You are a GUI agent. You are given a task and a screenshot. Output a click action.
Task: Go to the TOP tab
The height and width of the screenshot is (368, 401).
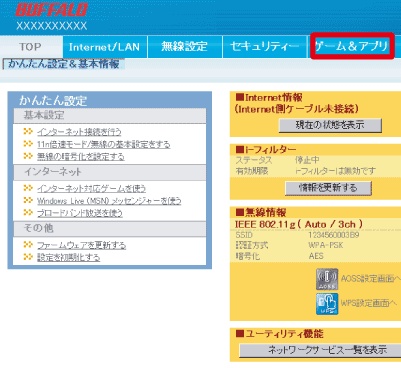click(x=31, y=47)
